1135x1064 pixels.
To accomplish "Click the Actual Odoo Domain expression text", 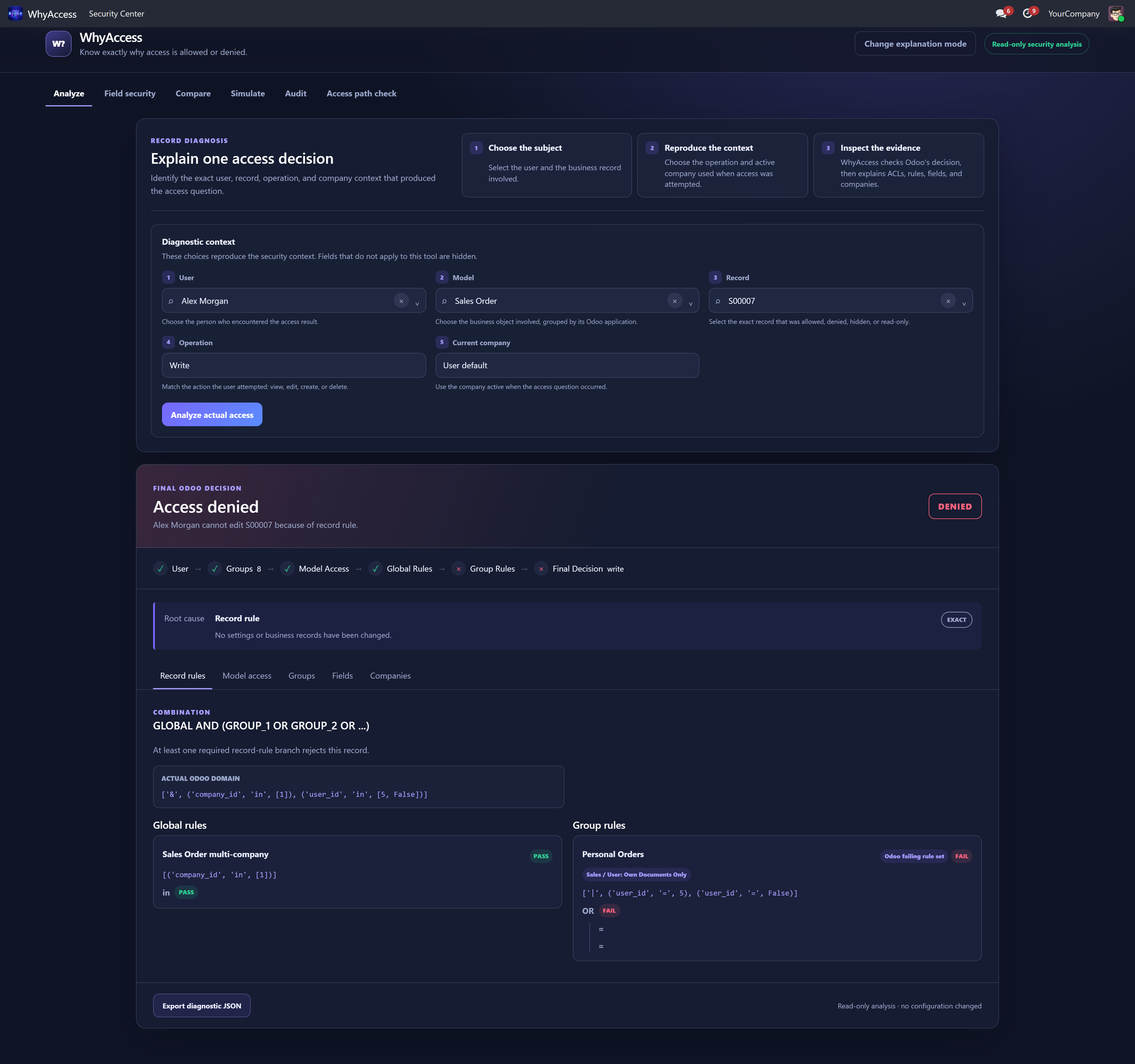I will coord(295,794).
